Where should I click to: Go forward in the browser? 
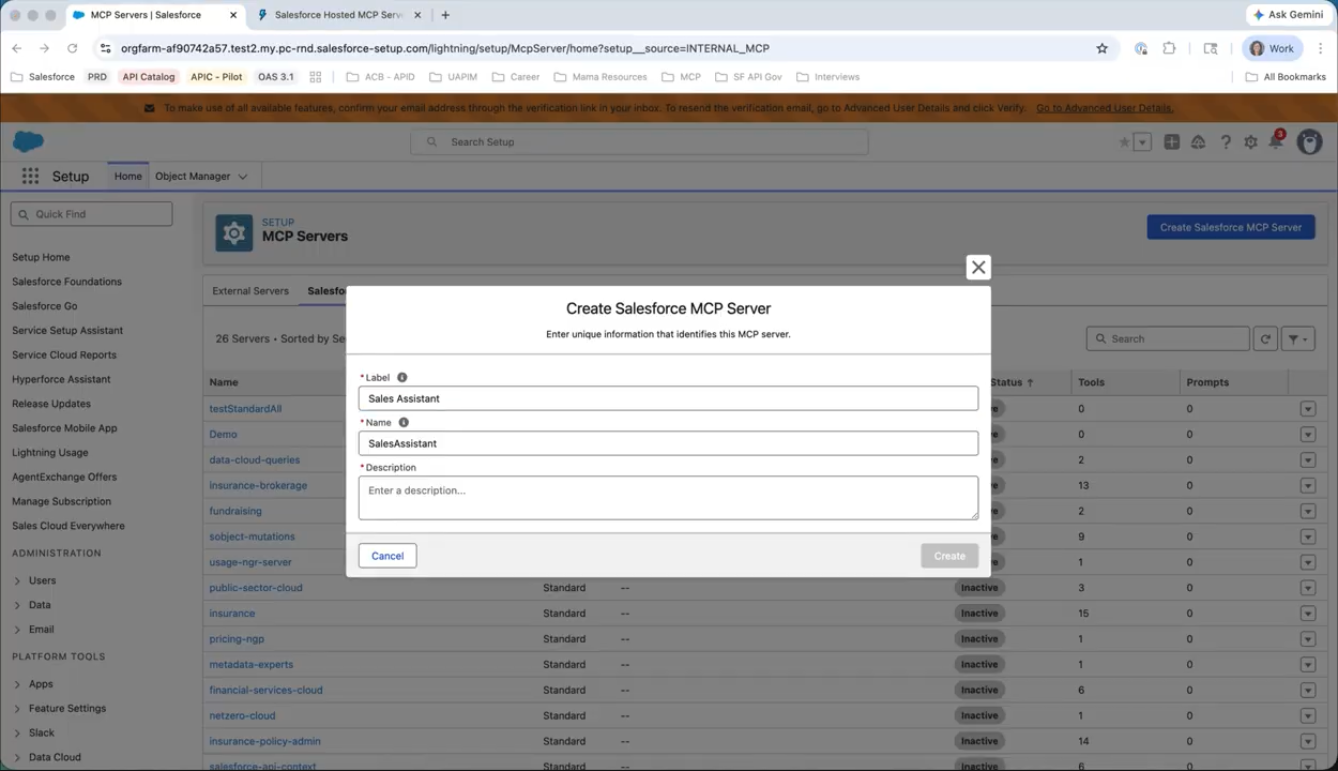click(44, 48)
